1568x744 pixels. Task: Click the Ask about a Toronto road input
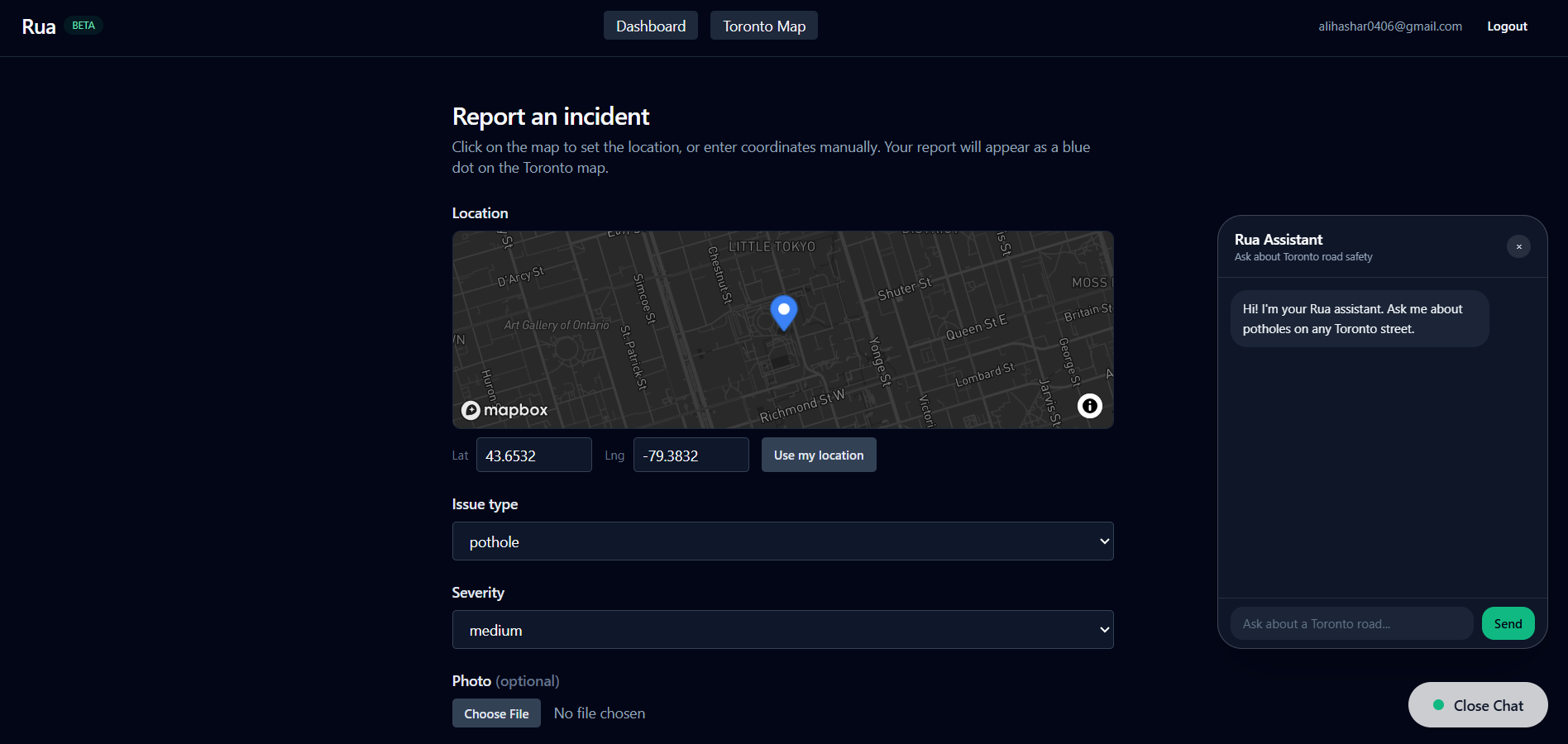pyautogui.click(x=1352, y=623)
